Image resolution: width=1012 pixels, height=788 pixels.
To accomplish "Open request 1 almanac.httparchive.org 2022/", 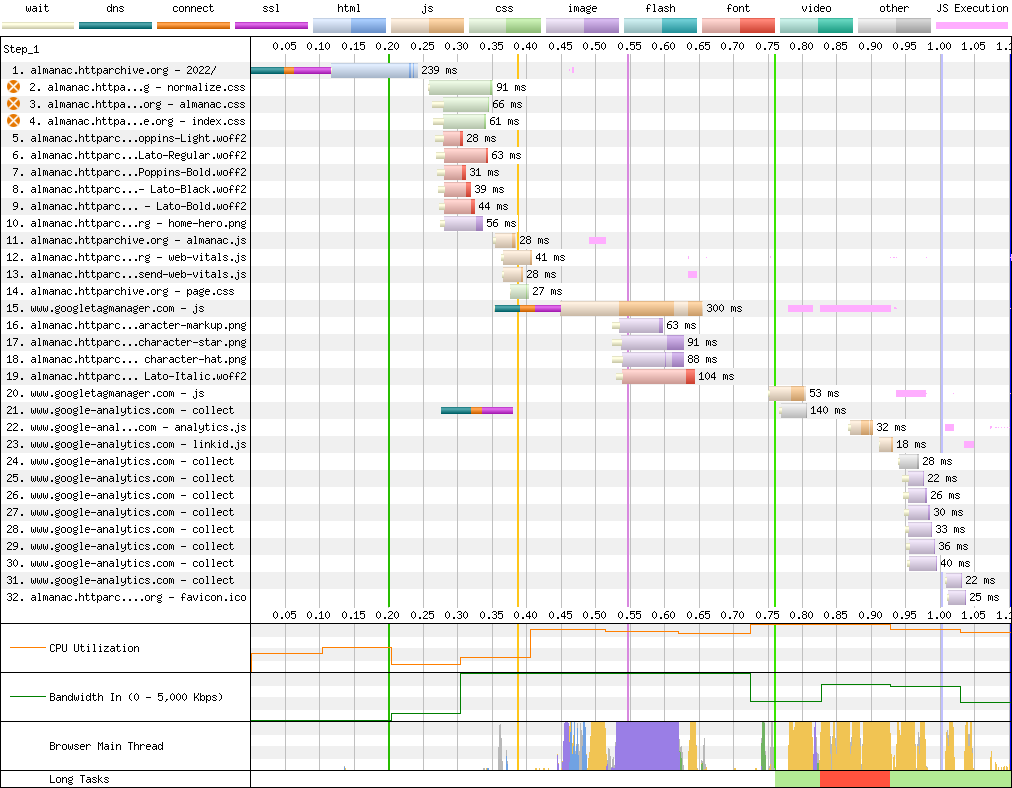I will tap(122, 70).
